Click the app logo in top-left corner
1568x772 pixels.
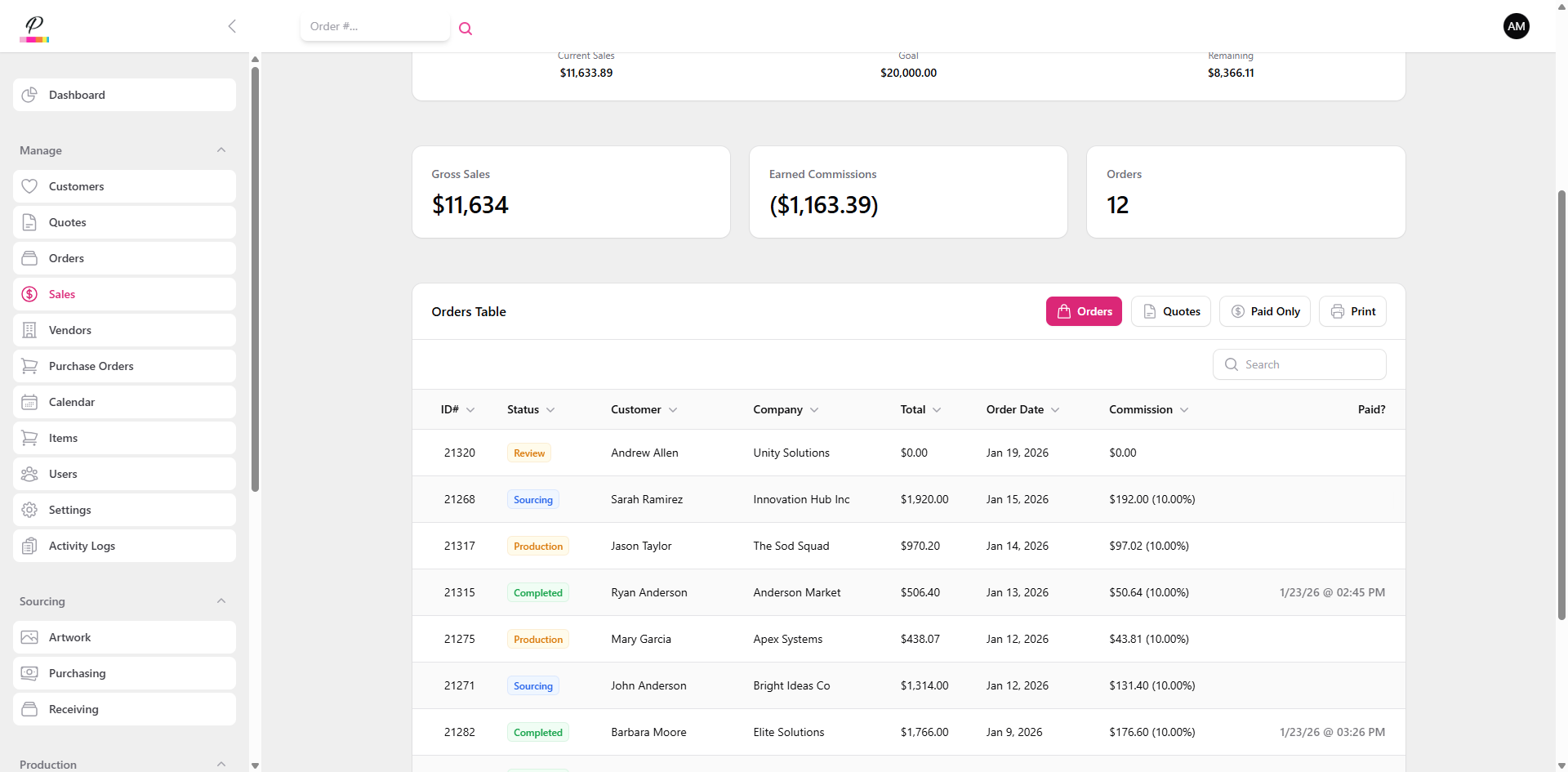(34, 28)
